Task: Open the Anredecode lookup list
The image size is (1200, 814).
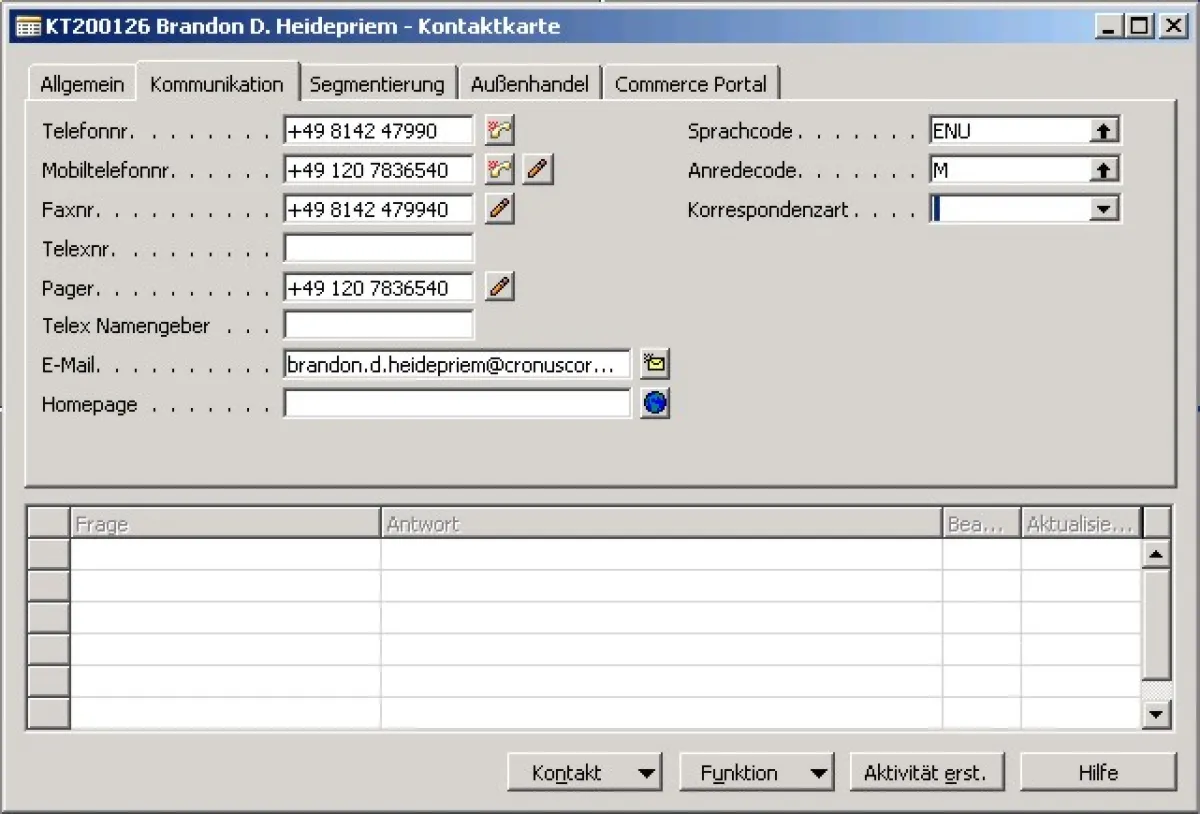Action: point(1106,168)
